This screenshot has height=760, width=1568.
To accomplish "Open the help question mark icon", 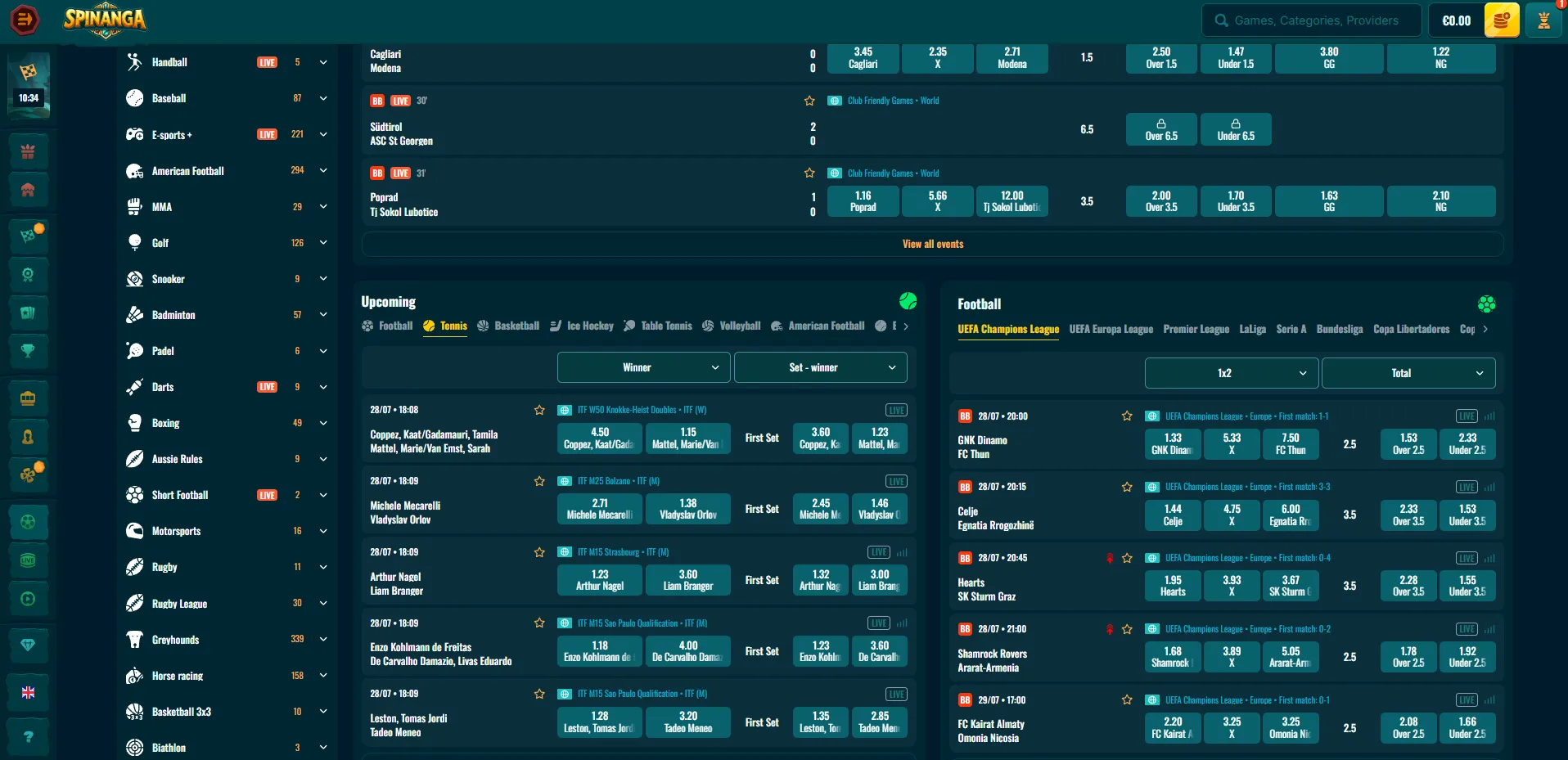I will [28, 737].
